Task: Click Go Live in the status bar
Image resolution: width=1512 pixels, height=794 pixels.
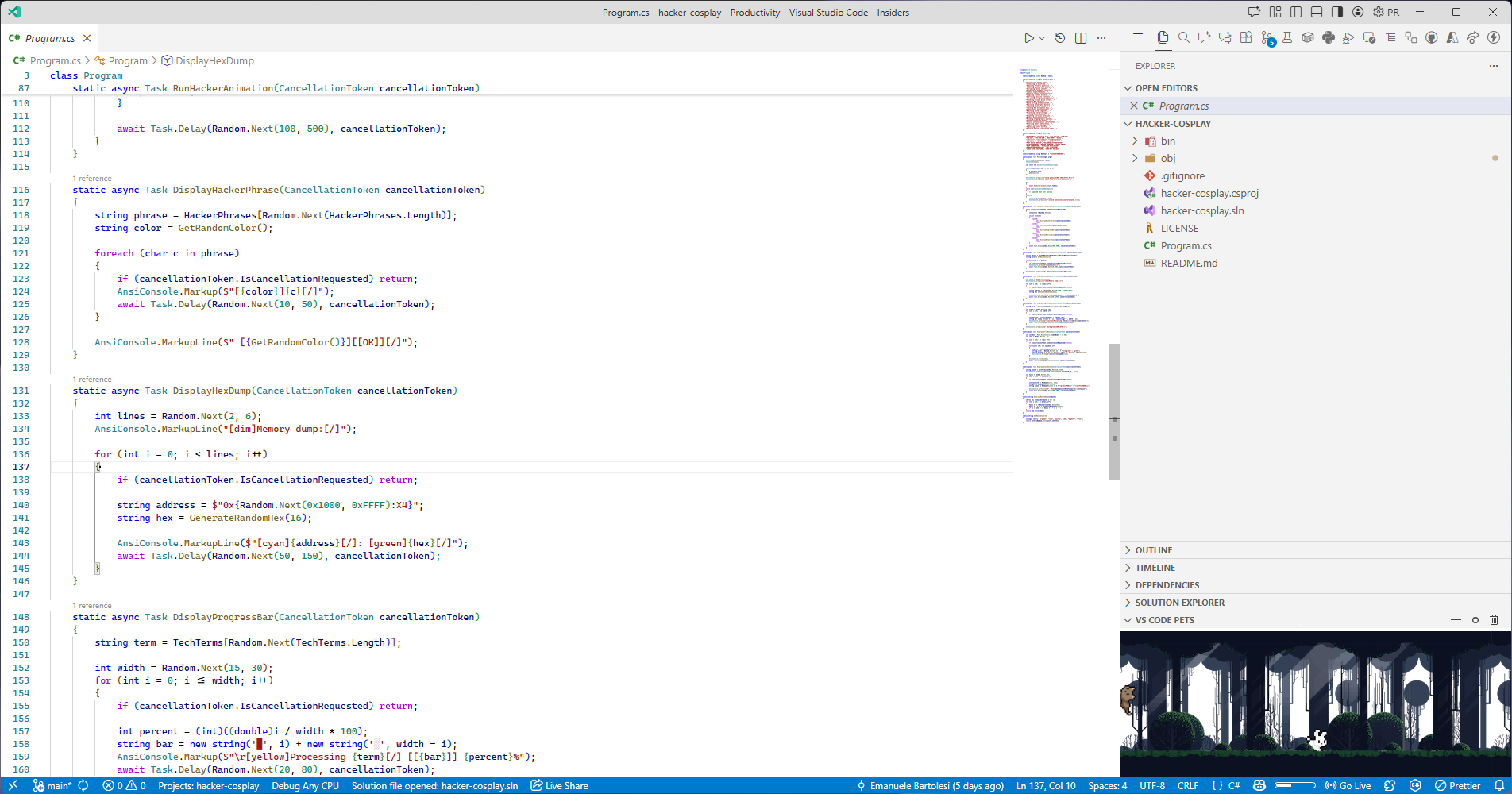Action: point(1348,785)
